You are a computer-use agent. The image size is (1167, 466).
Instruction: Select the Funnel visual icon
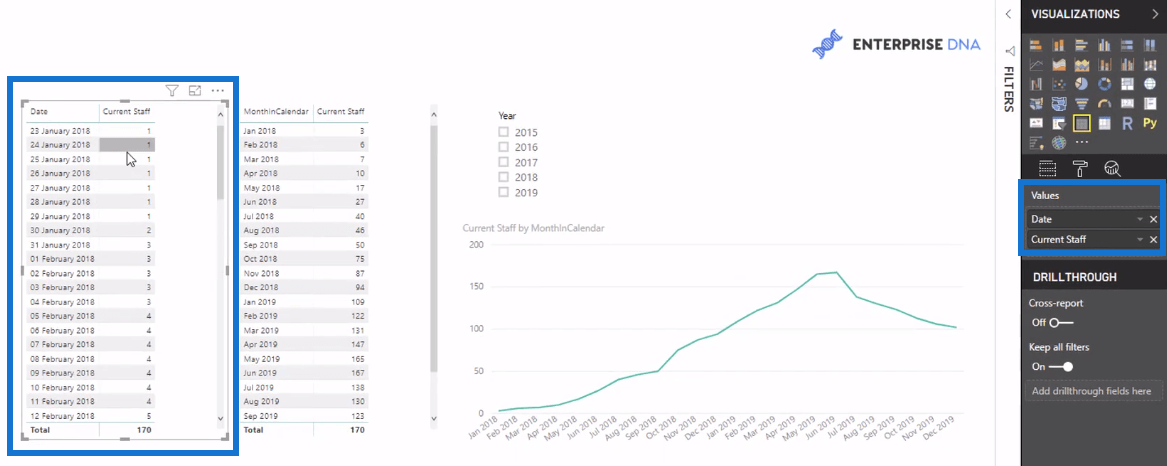click(x=1081, y=103)
